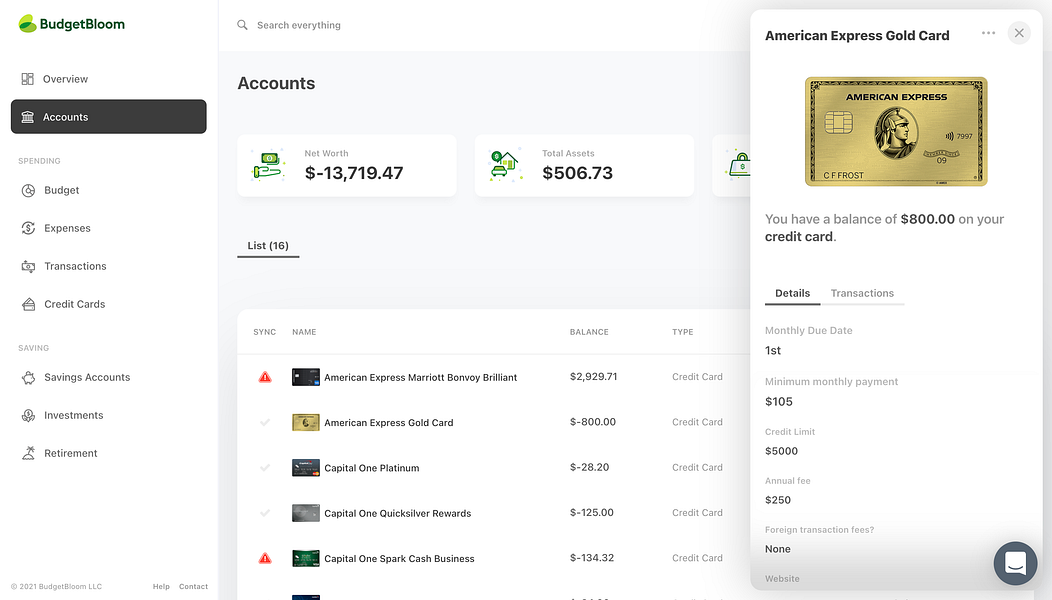1052x600 pixels.
Task: Sort by the NAME column header
Action: tap(304, 332)
